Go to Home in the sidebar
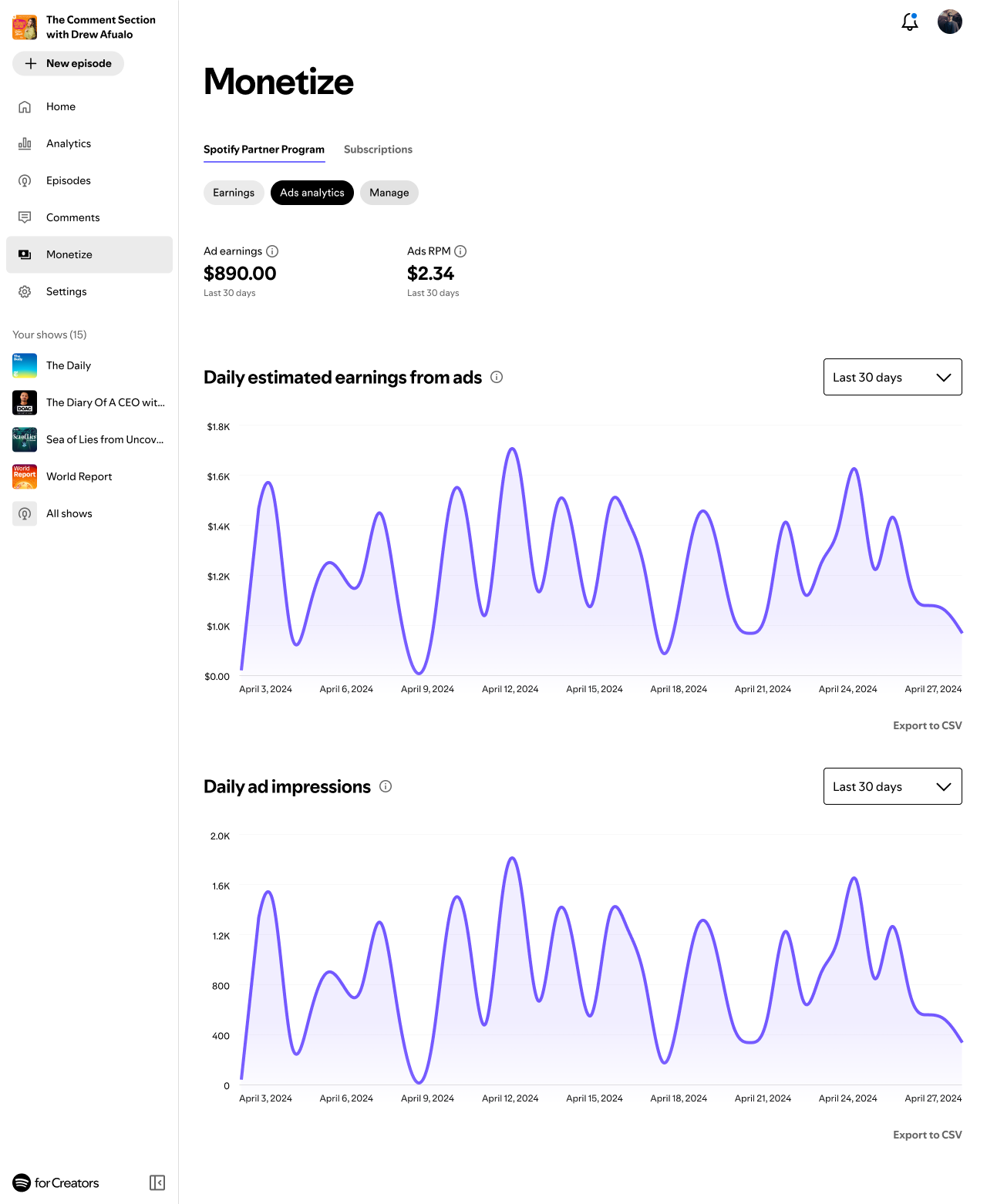This screenshot has height=1204, width=987. pos(89,106)
